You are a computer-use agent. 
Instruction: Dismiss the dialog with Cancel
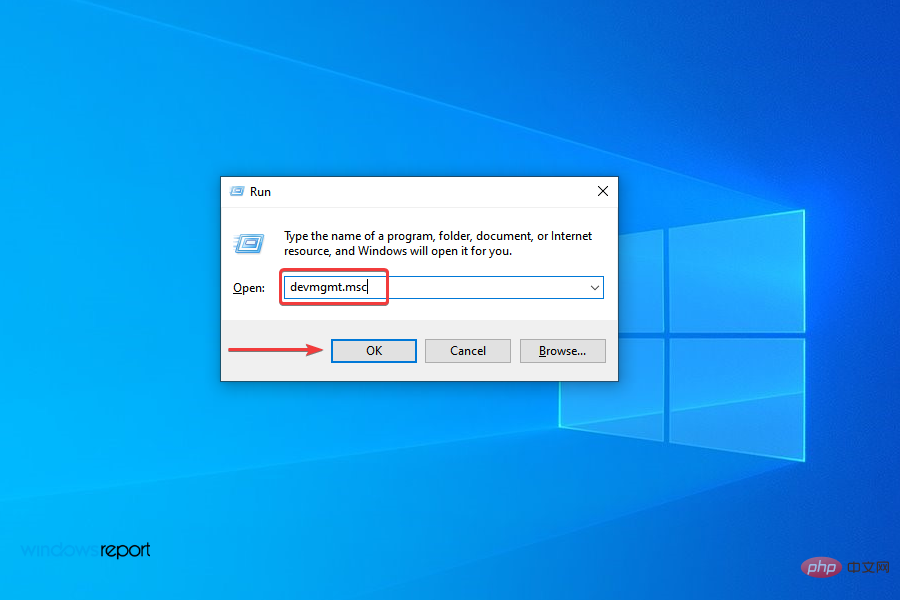(467, 350)
